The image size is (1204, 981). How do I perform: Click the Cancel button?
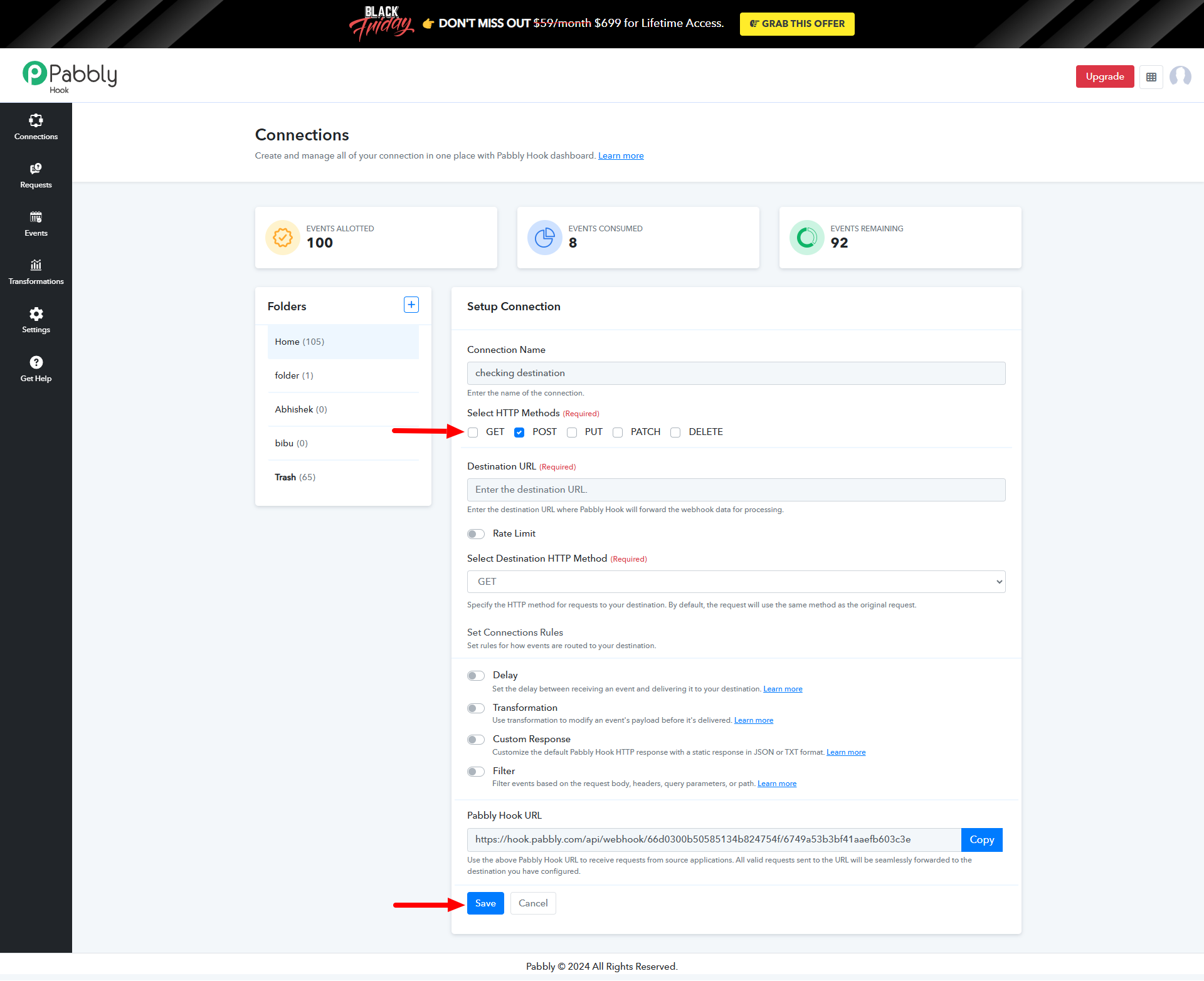(533, 903)
